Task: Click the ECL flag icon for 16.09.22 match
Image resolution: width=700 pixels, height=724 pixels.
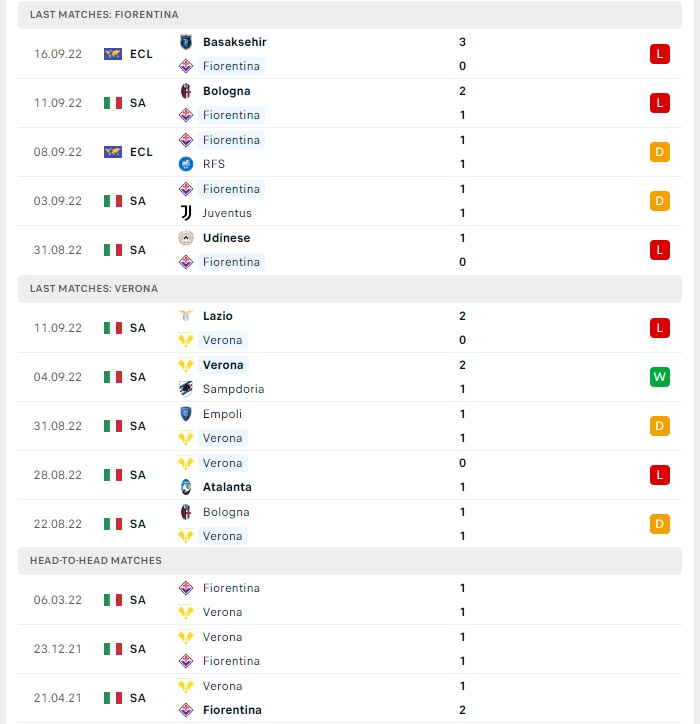Action: coord(113,54)
